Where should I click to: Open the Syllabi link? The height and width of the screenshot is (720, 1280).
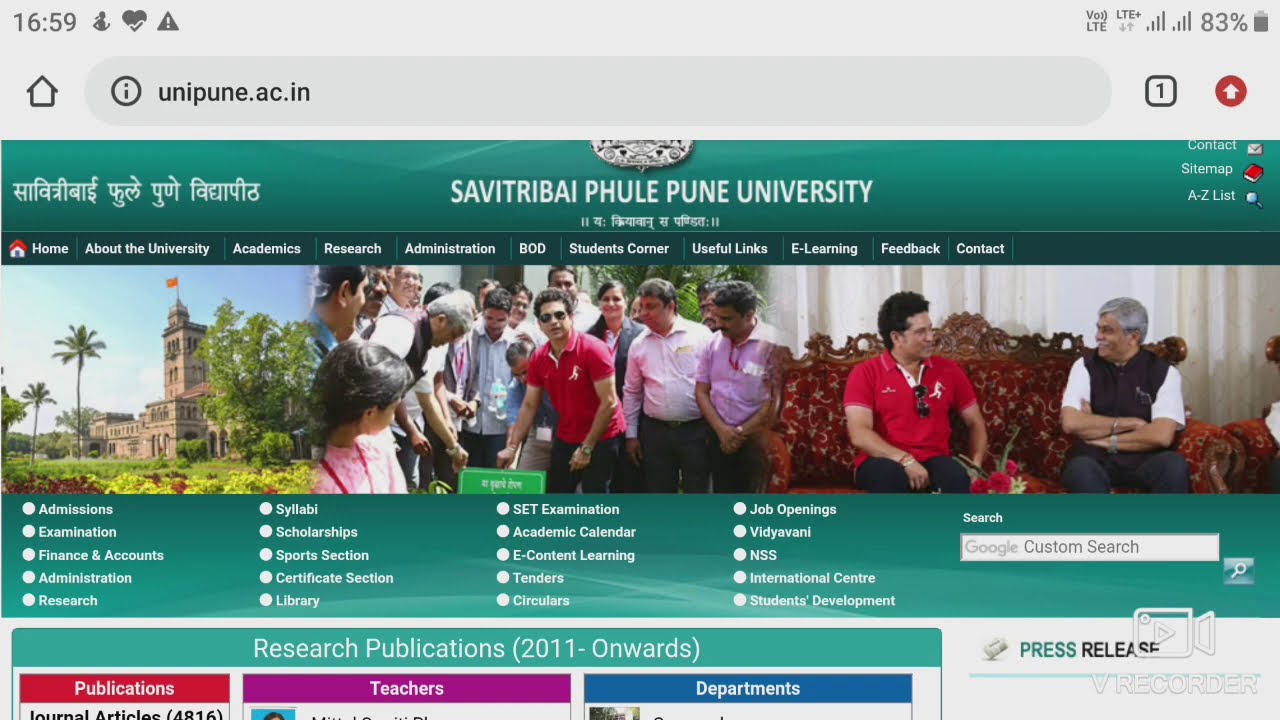pos(297,509)
